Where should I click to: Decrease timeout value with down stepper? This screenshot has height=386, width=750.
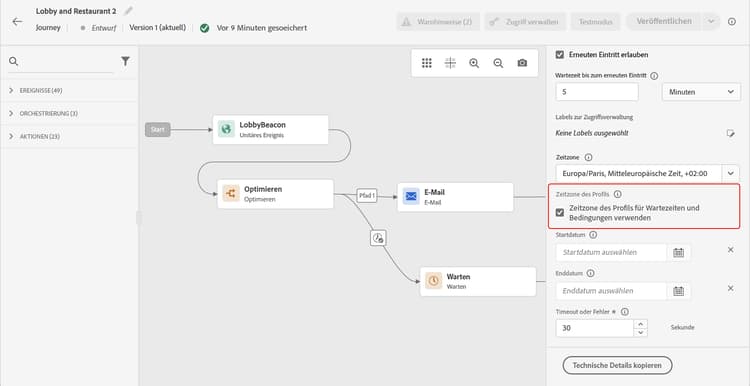click(640, 332)
